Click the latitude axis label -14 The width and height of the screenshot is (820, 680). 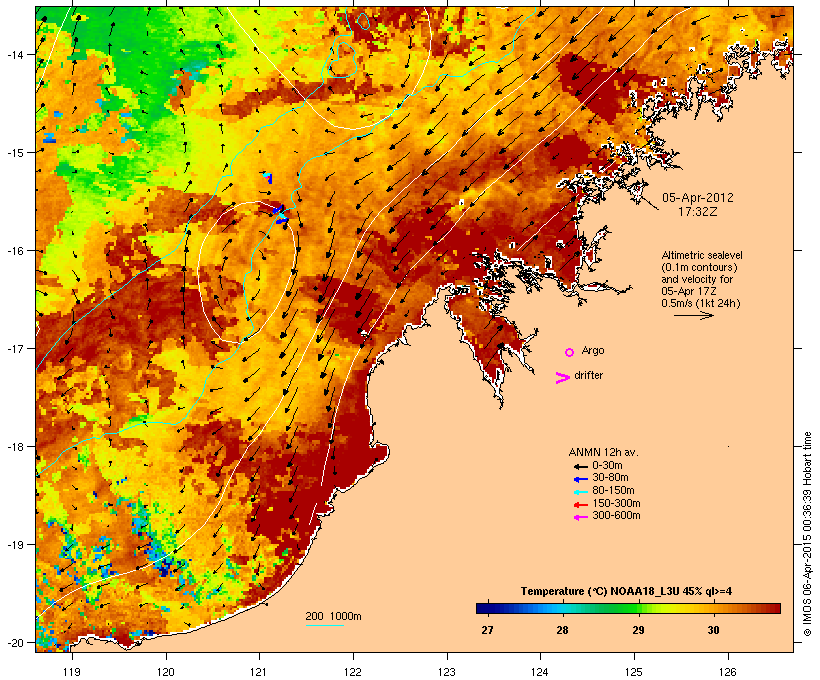pos(15,54)
